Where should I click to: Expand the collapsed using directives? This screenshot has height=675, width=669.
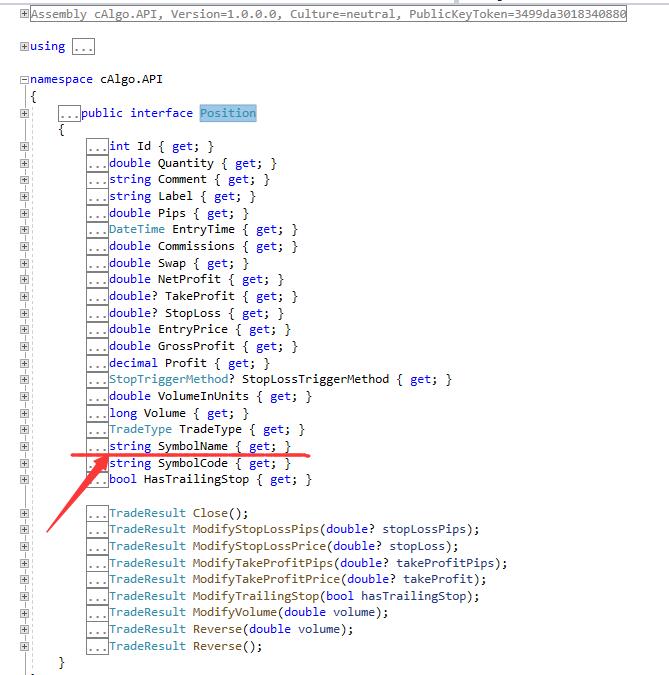click(x=25, y=46)
